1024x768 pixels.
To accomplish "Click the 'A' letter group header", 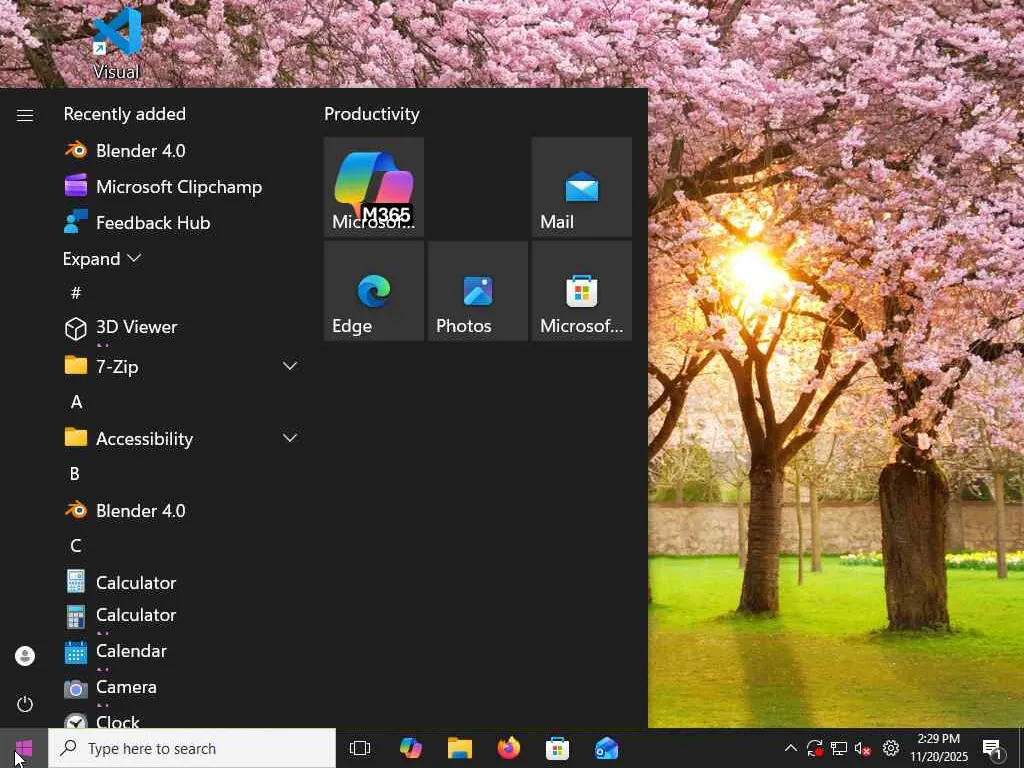I will point(76,402).
